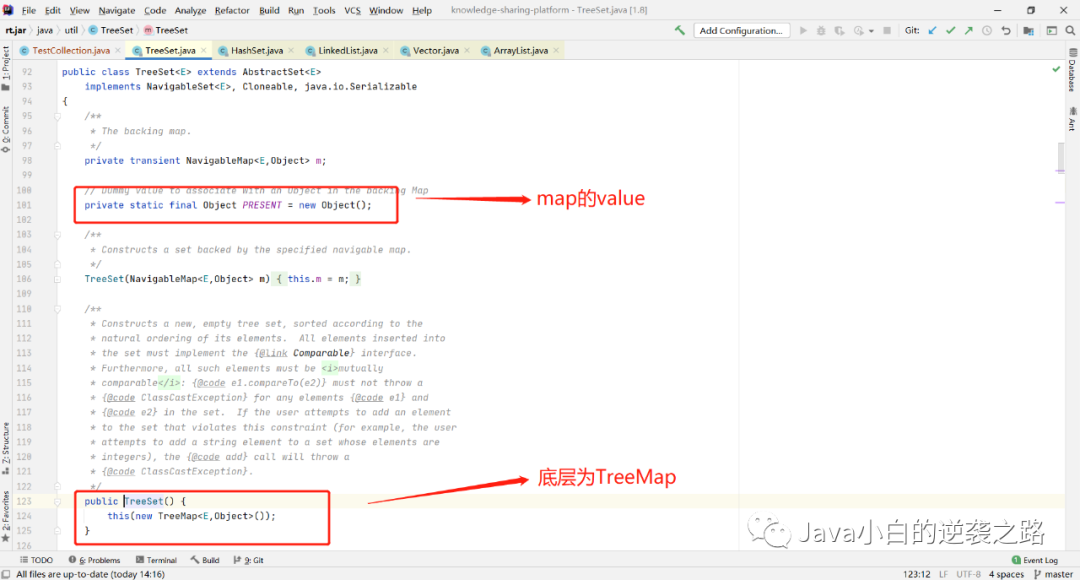The height and width of the screenshot is (580, 1080).
Task: Click java breadcrumb segment
Action: tap(45, 30)
